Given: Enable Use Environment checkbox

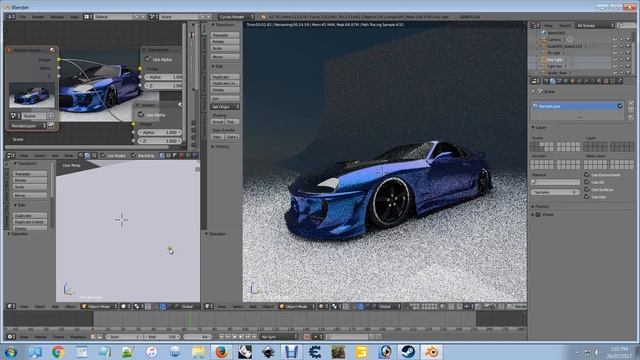Looking at the screenshot, I should click(x=587, y=175).
